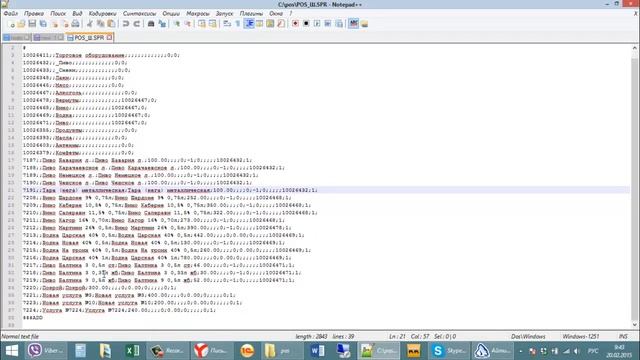
Task: Save the current file via toolbar icon
Action: coord(32,24)
